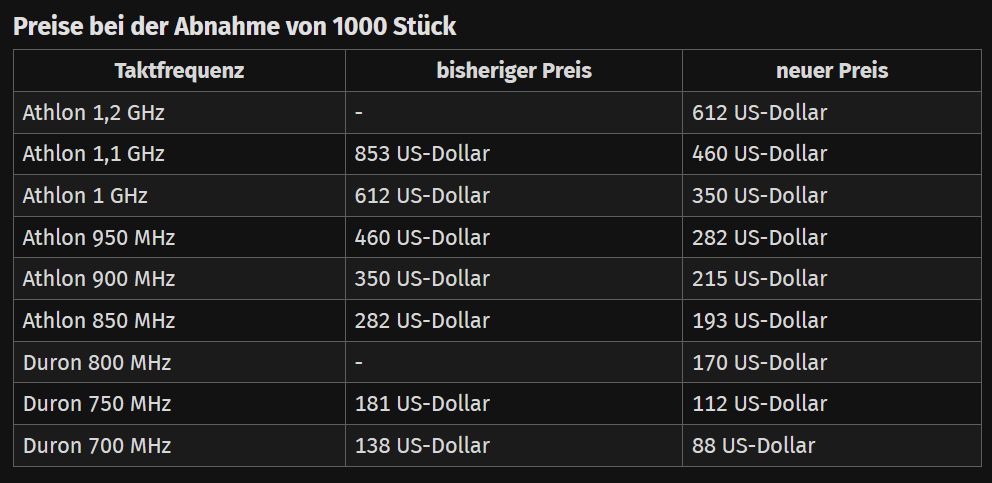Click the Taktfrequenz column header
The height and width of the screenshot is (483, 992).
point(180,71)
